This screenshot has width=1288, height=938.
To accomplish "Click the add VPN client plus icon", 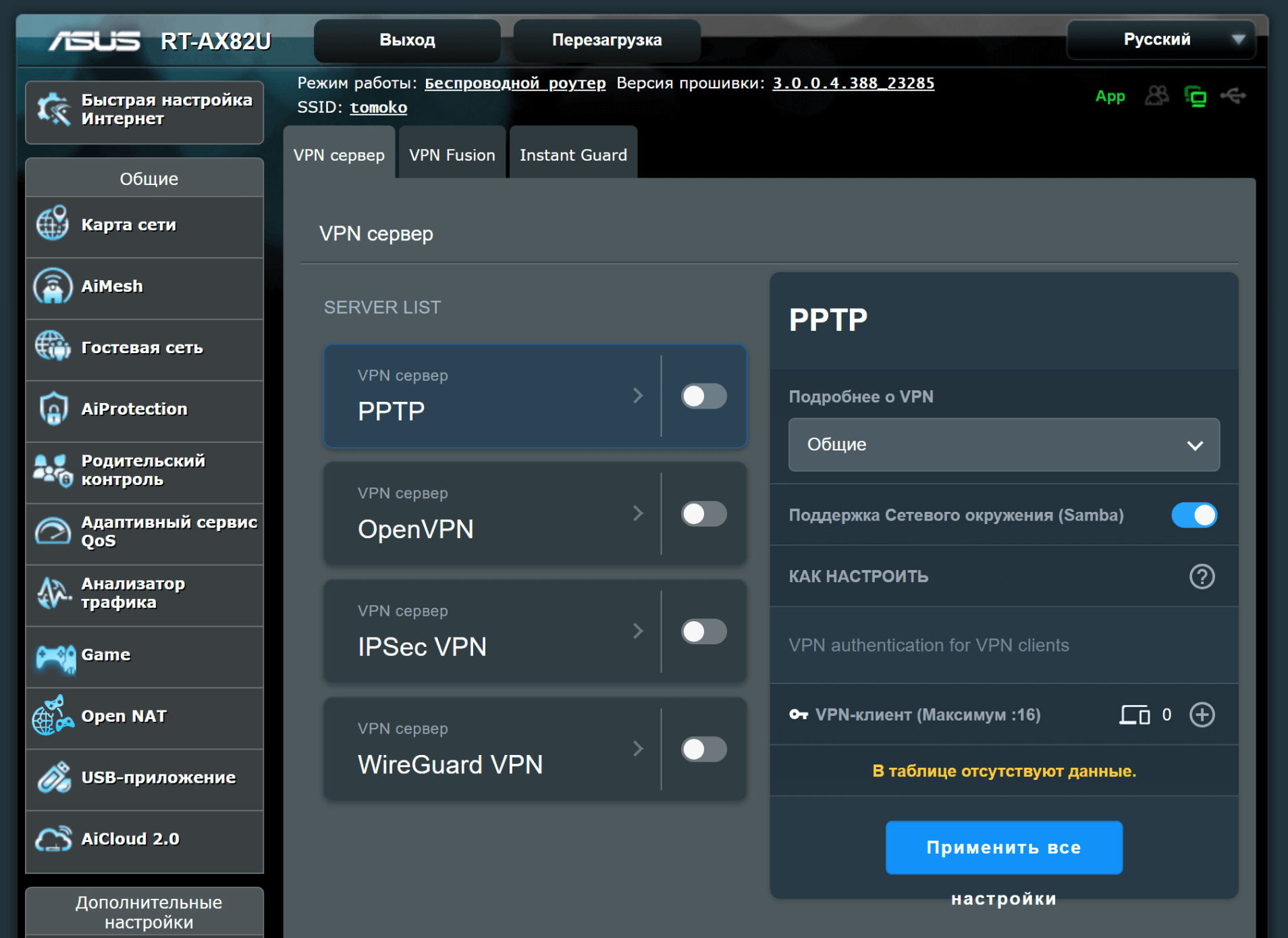I will (1202, 714).
